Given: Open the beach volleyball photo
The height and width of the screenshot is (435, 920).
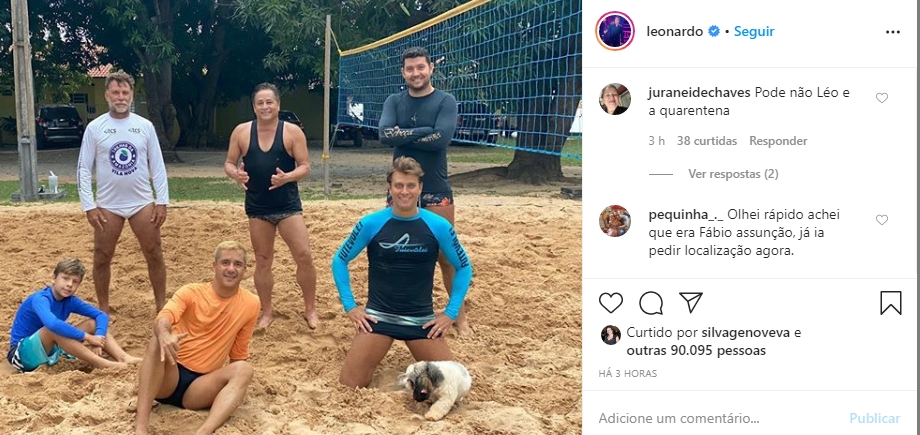Looking at the screenshot, I should coord(291,217).
